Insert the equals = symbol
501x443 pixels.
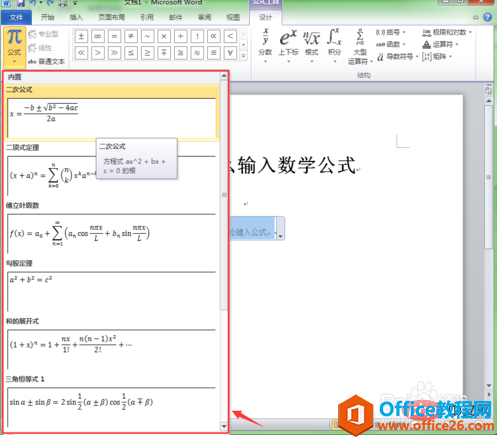(x=114, y=36)
